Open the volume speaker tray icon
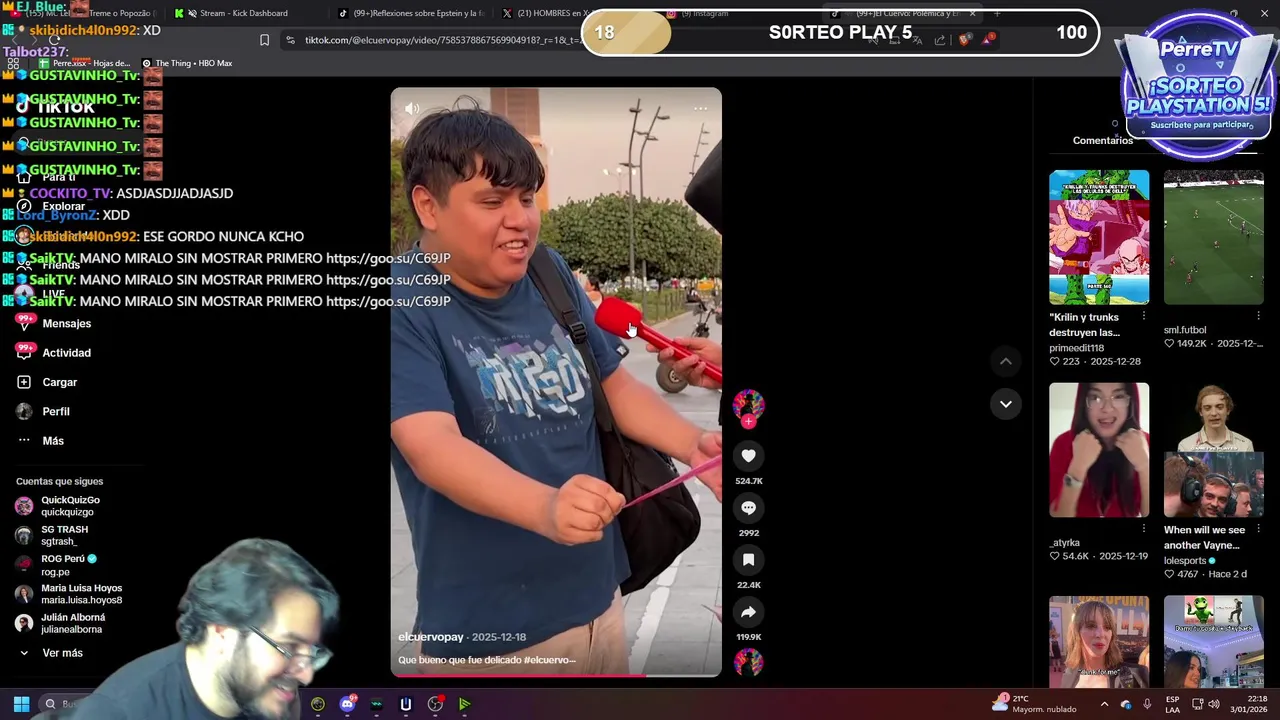The image size is (1280, 720). 1213,704
